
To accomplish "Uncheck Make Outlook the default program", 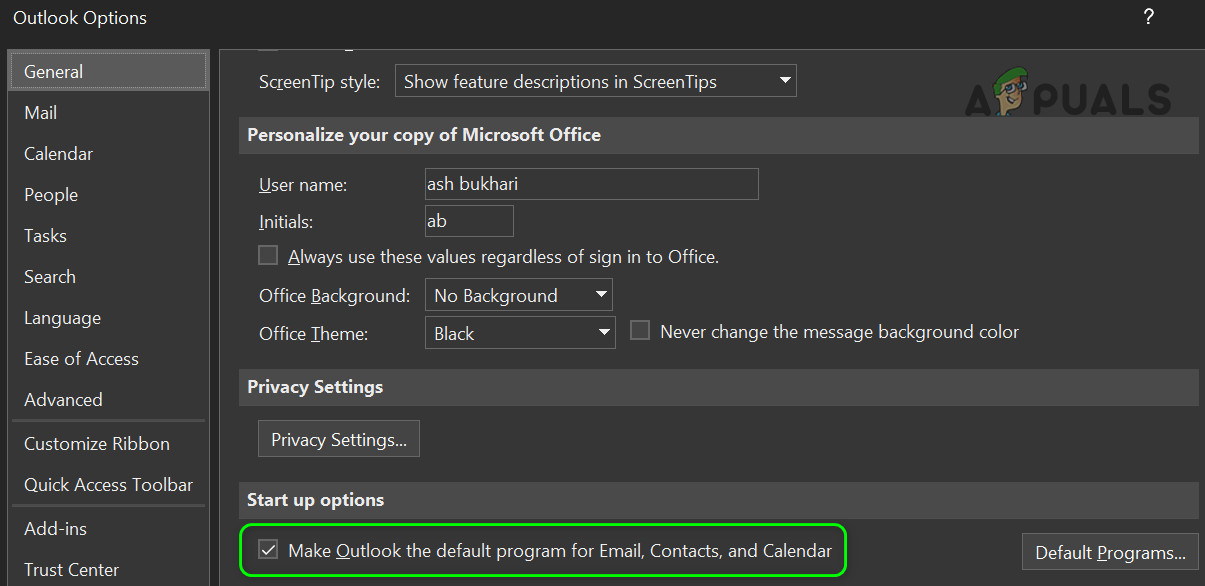I will click(268, 550).
